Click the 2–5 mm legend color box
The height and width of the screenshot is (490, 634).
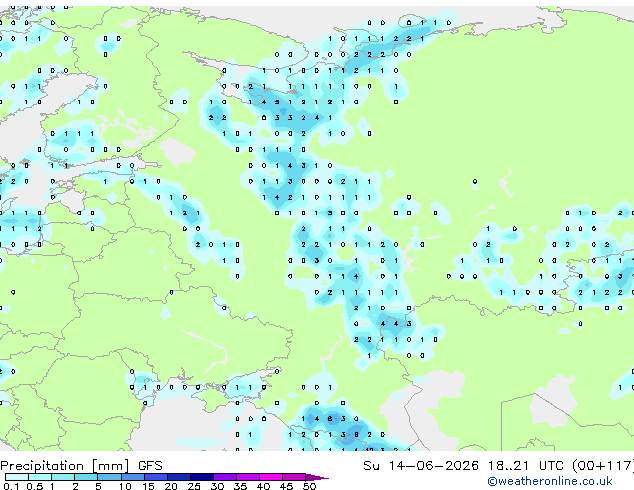pos(86,477)
